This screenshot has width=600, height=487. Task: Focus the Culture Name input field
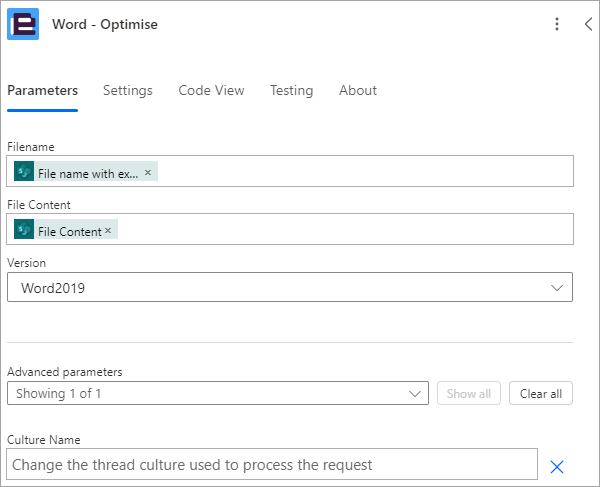coord(272,464)
